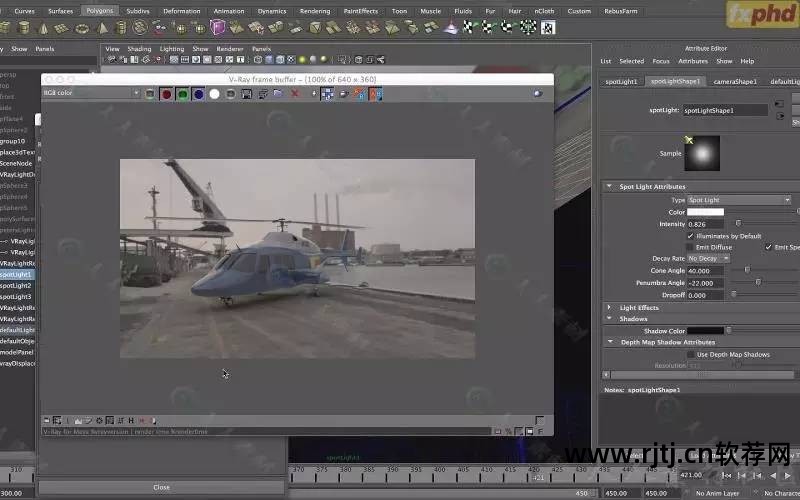Click the Intensity slider handle
The height and width of the screenshot is (500, 800).
(x=738, y=223)
